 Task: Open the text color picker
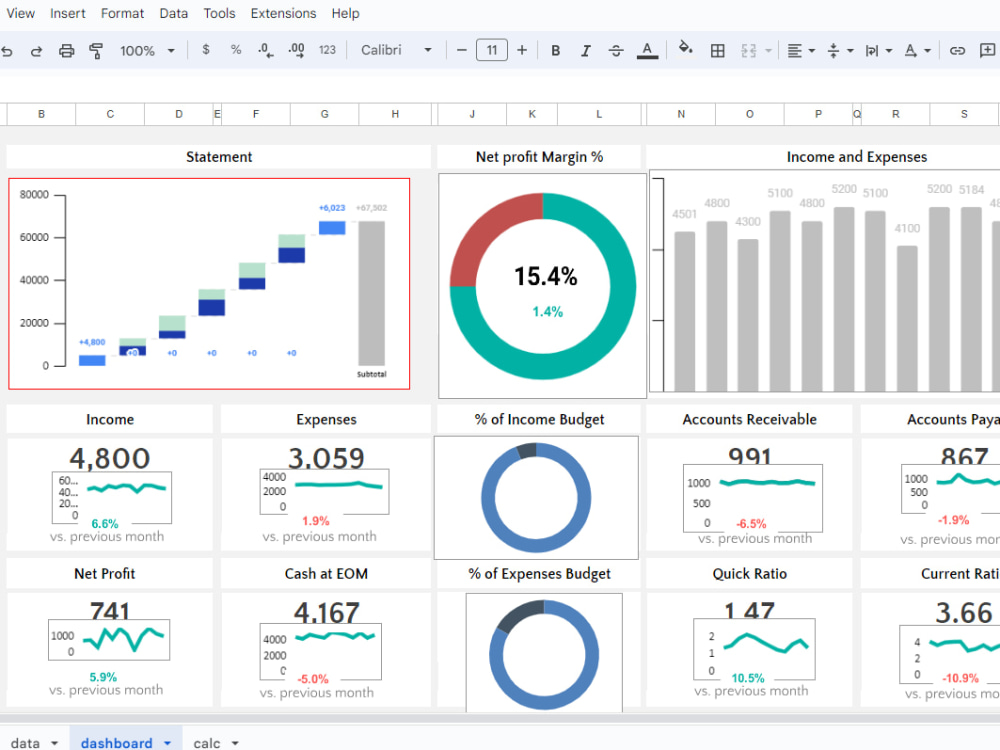click(x=647, y=50)
